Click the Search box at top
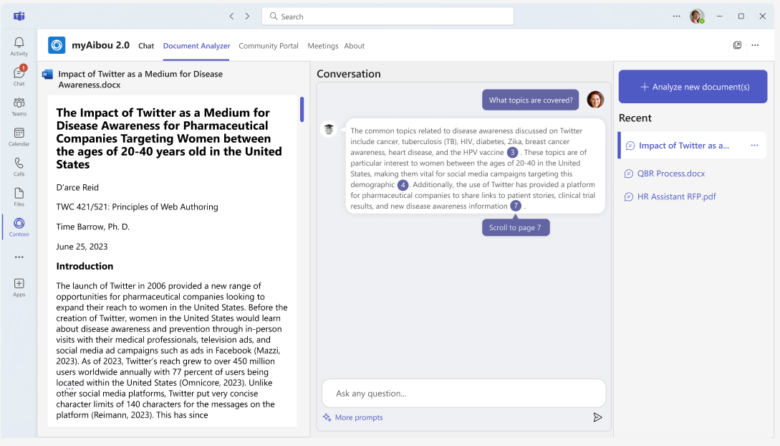The image size is (780, 446). click(388, 16)
